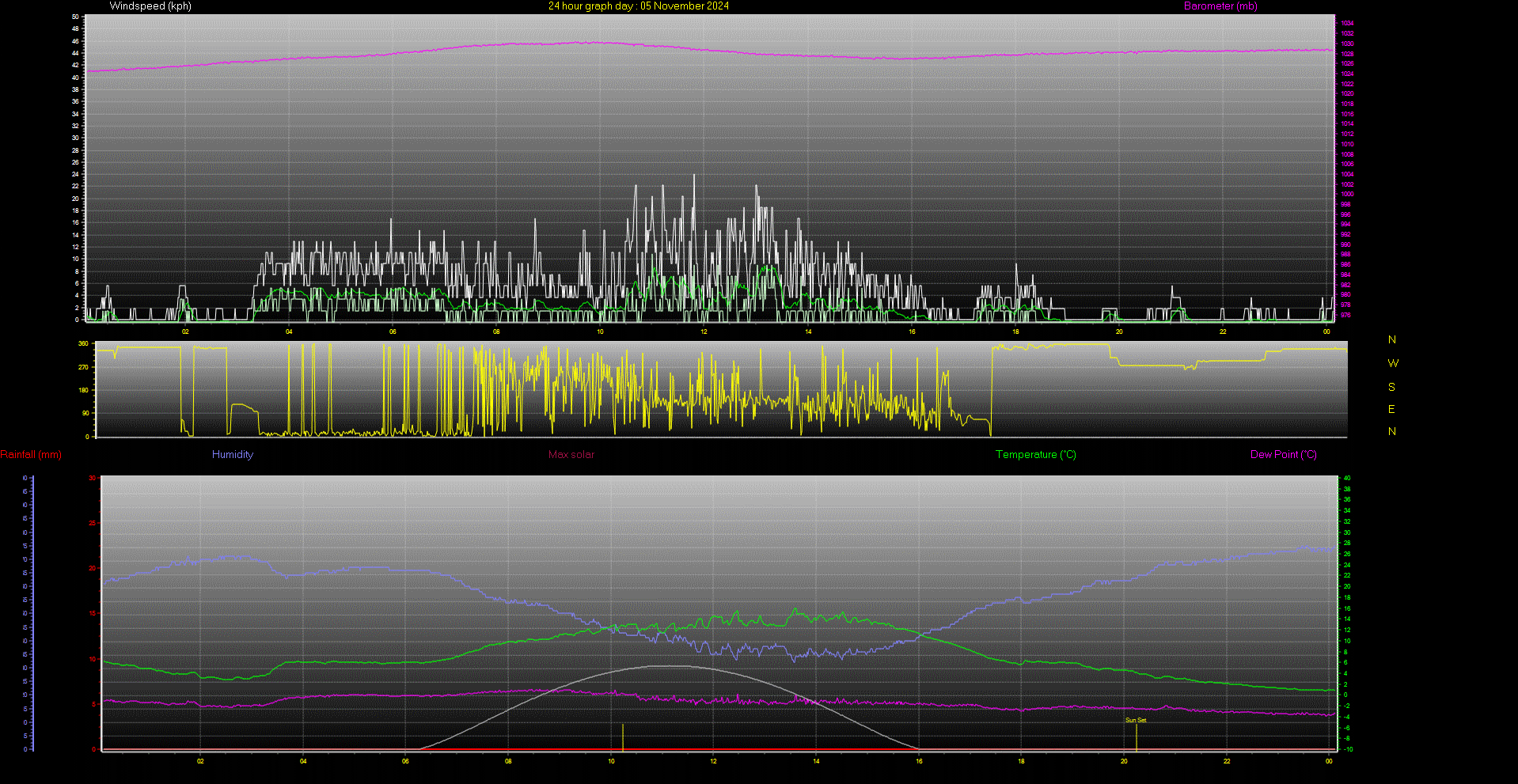Click the "E" compass direction letter
1518x784 pixels.
click(1391, 410)
